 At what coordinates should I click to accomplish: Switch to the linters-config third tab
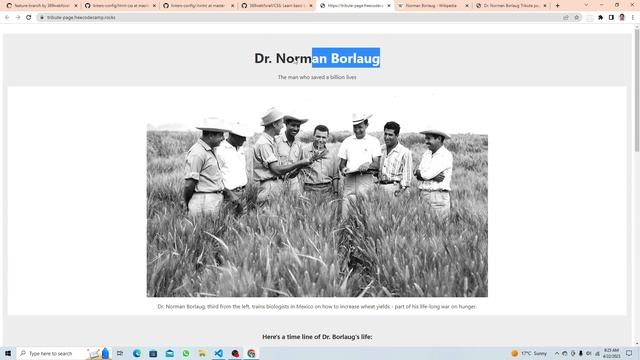(198, 6)
